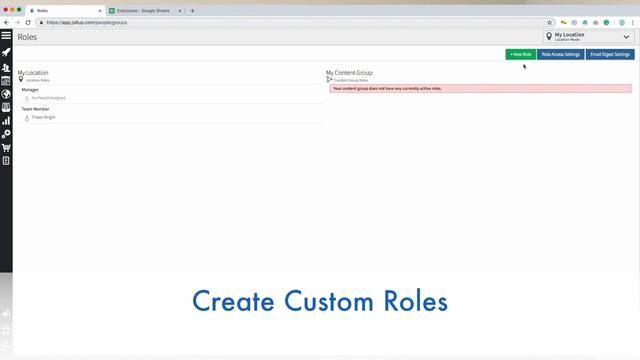640x360 pixels.
Task: Click the yellow key extension icon
Action: click(x=564, y=22)
